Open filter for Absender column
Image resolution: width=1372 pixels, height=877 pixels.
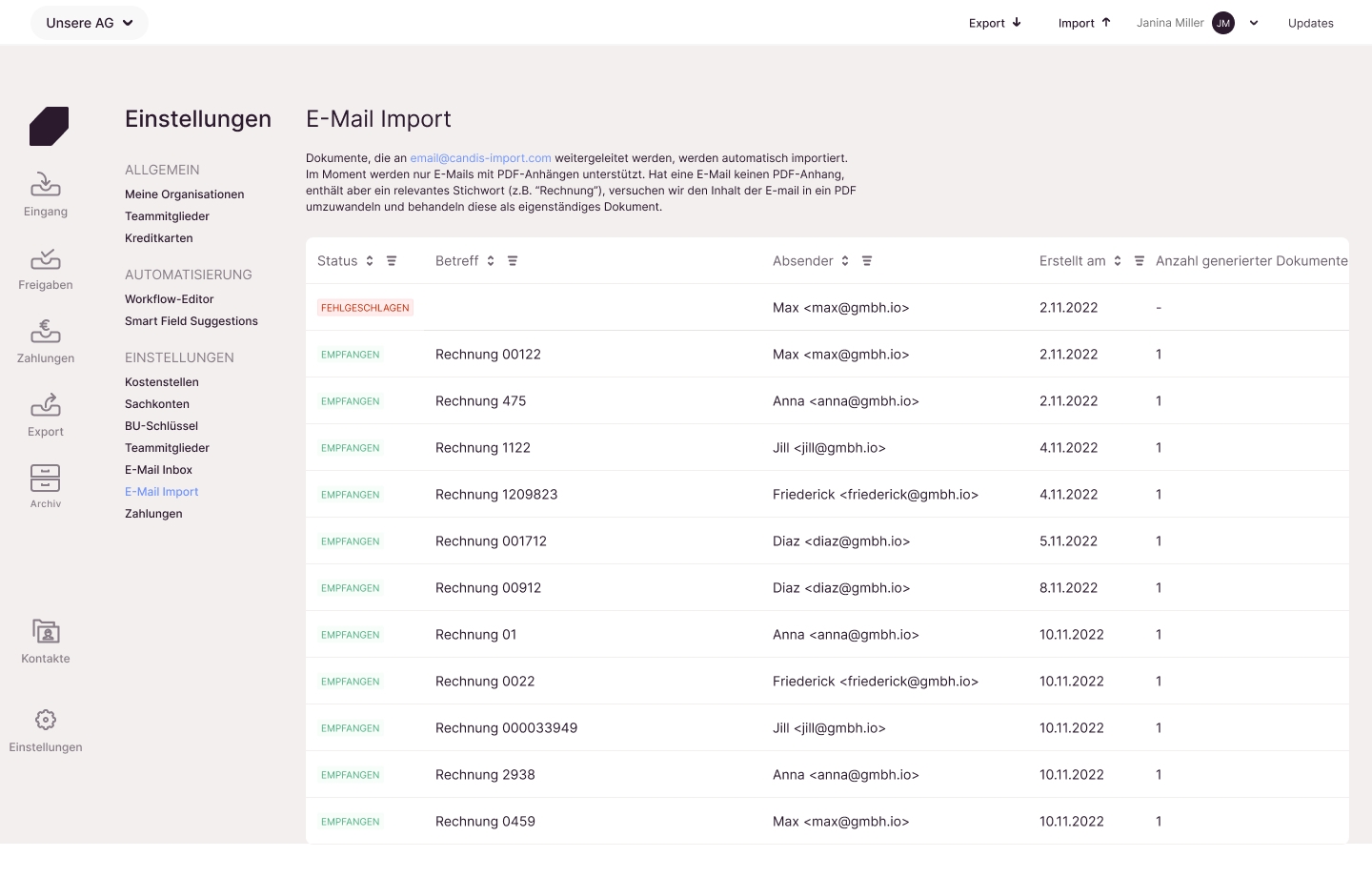pos(867,261)
